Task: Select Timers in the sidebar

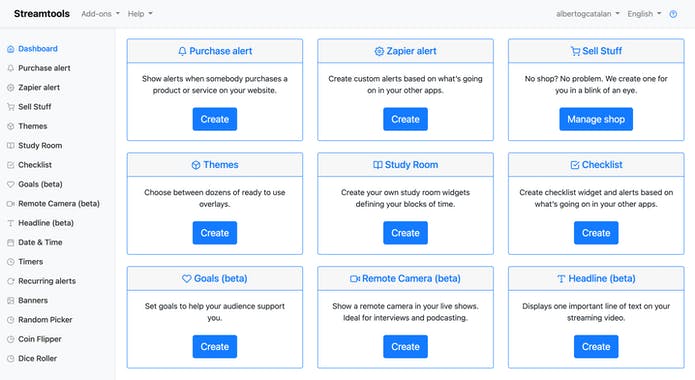Action: click(x=31, y=262)
